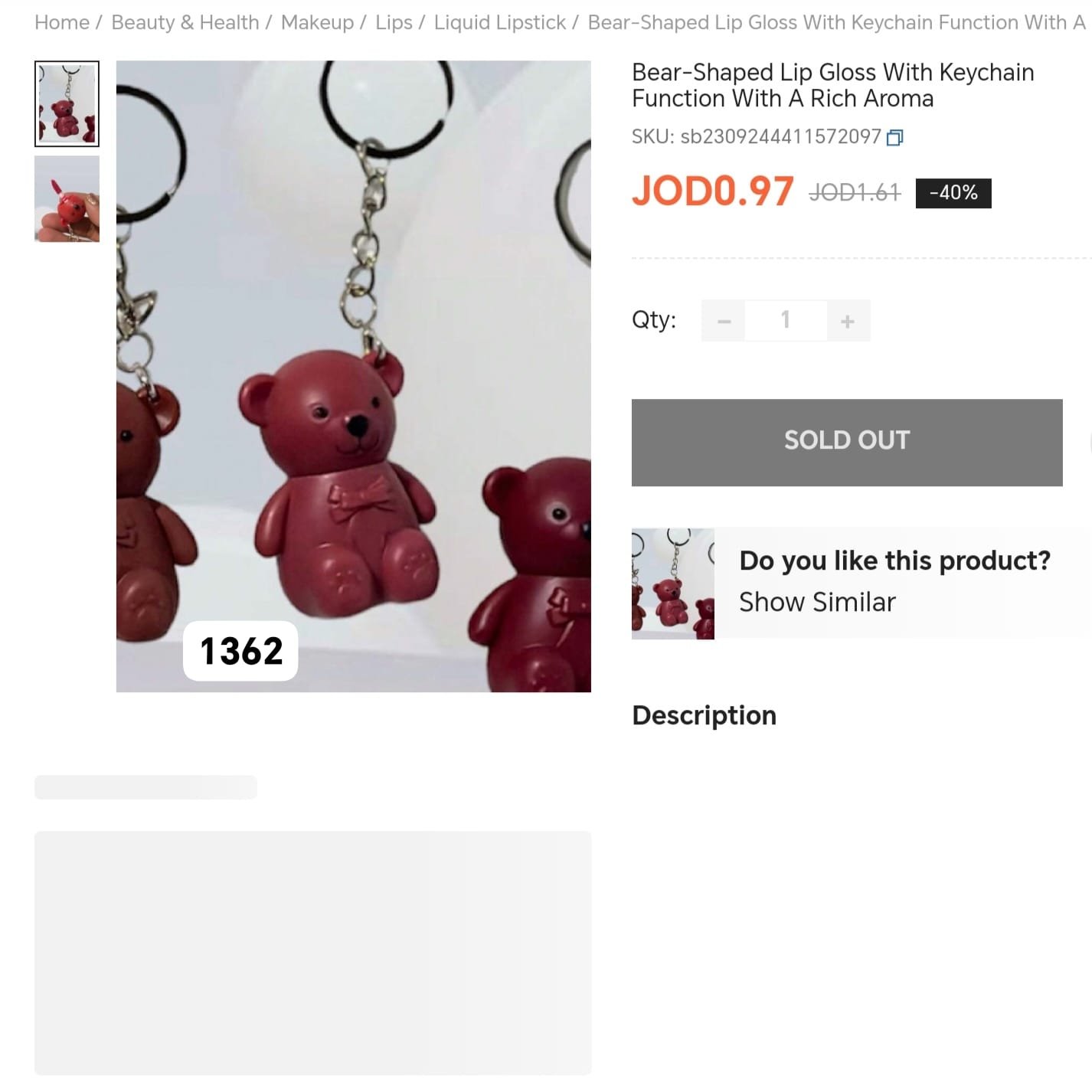The width and height of the screenshot is (1092, 1092).
Task: Click the JOD0.97 sale price
Action: tap(713, 191)
